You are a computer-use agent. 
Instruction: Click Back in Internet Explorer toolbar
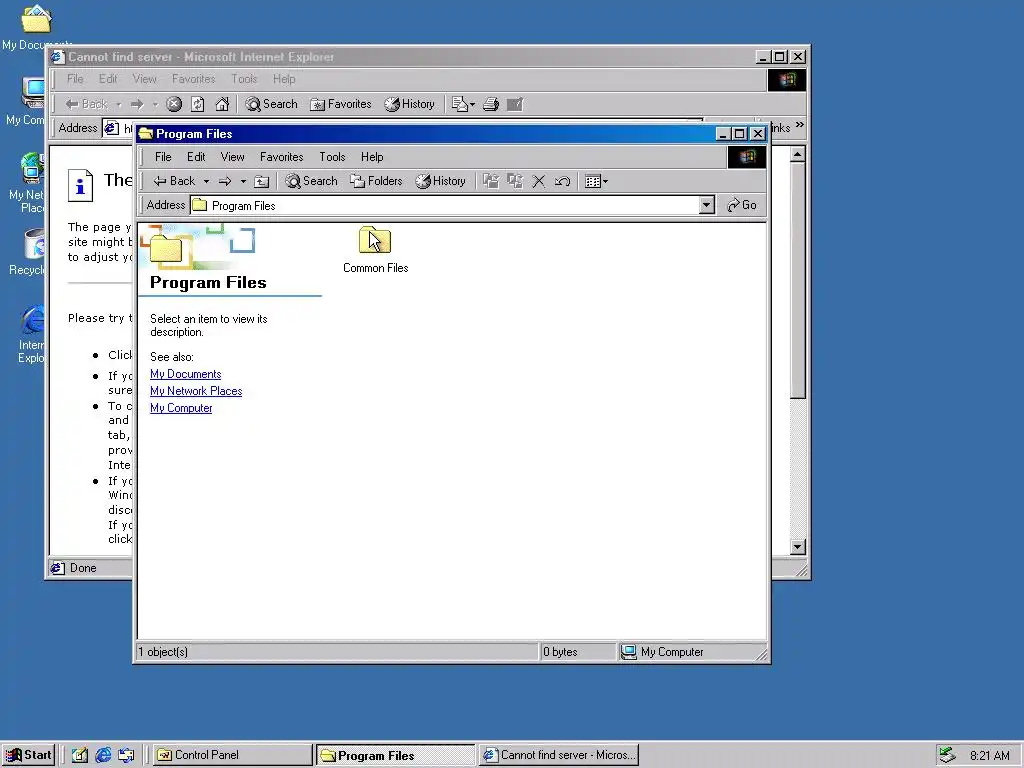(86, 104)
